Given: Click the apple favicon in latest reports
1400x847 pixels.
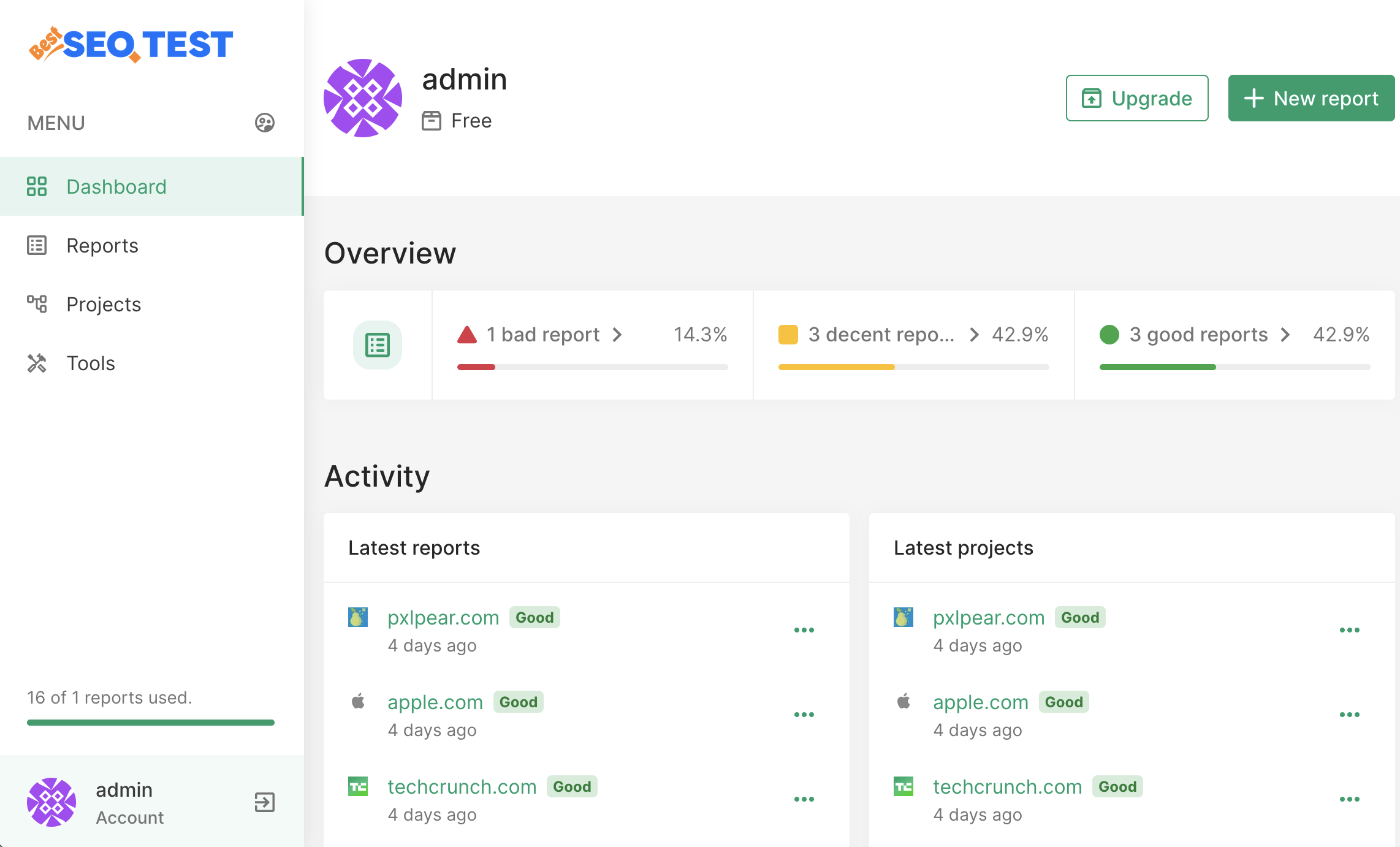Looking at the screenshot, I should [358, 701].
